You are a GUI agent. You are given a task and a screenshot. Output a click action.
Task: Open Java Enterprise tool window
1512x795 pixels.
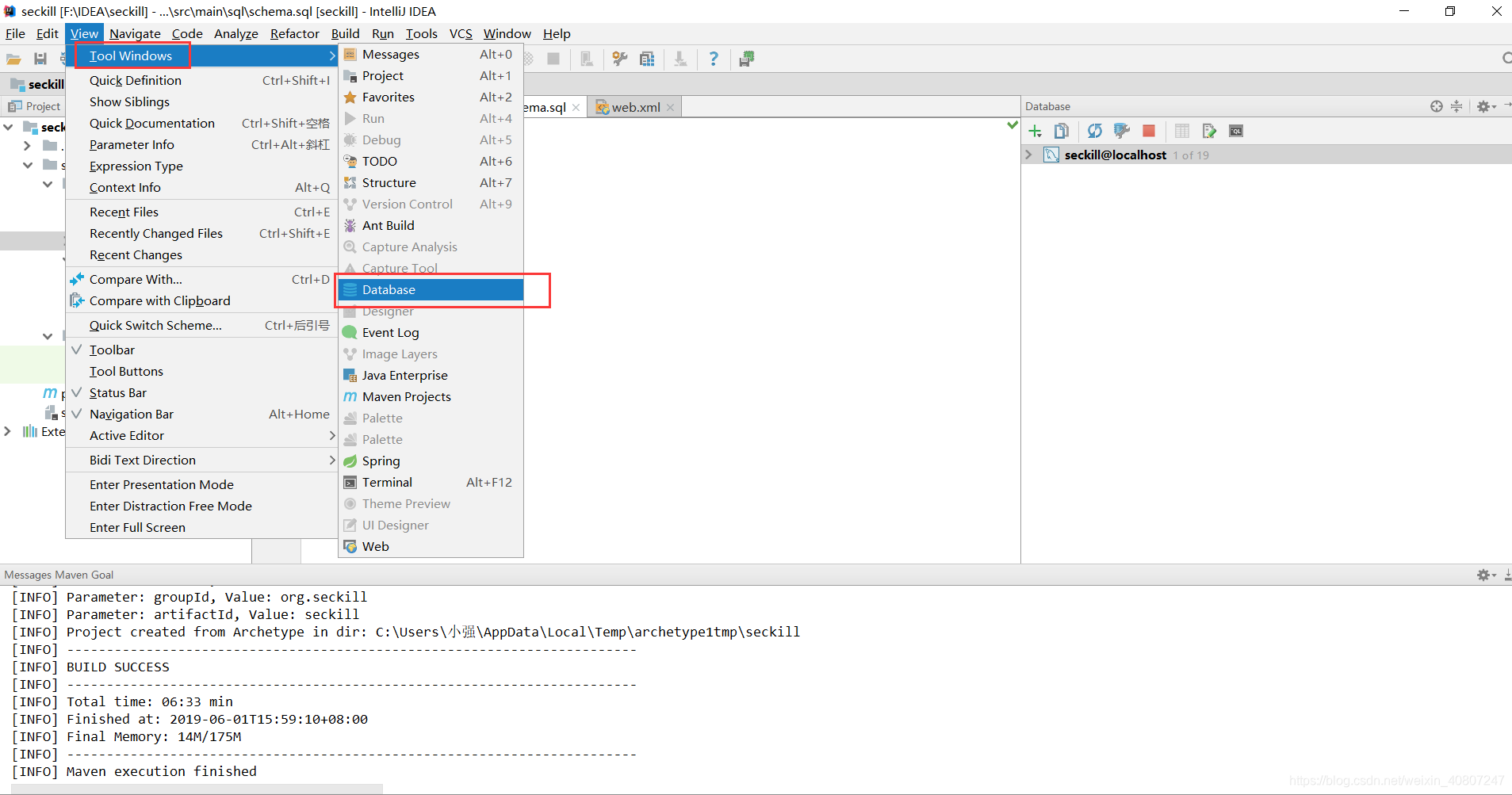431,375
